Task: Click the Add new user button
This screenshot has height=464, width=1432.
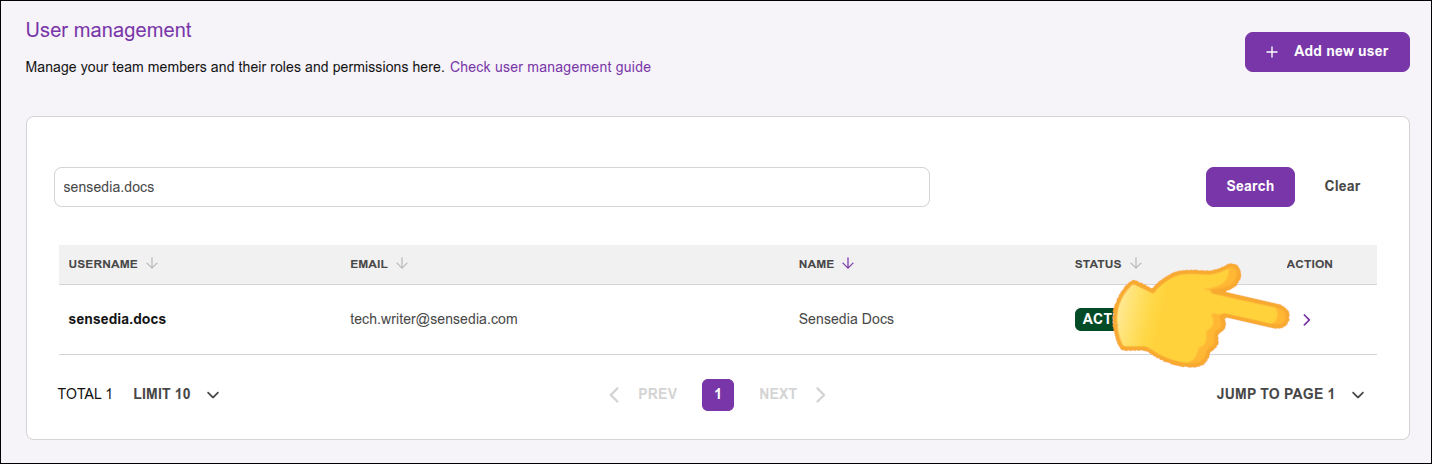Action: [1326, 52]
